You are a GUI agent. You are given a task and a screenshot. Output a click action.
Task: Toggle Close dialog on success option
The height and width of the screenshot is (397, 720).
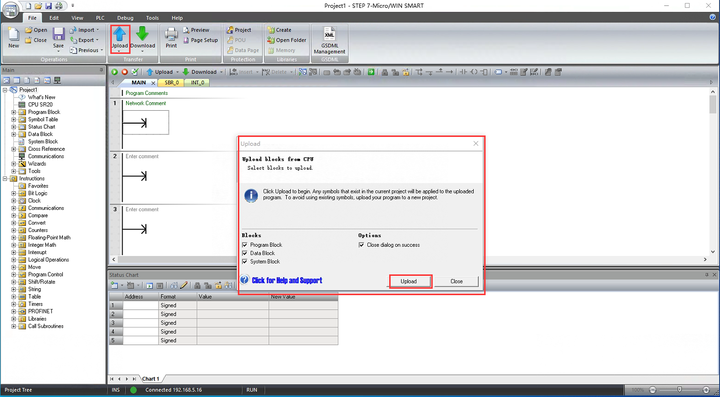(361, 245)
